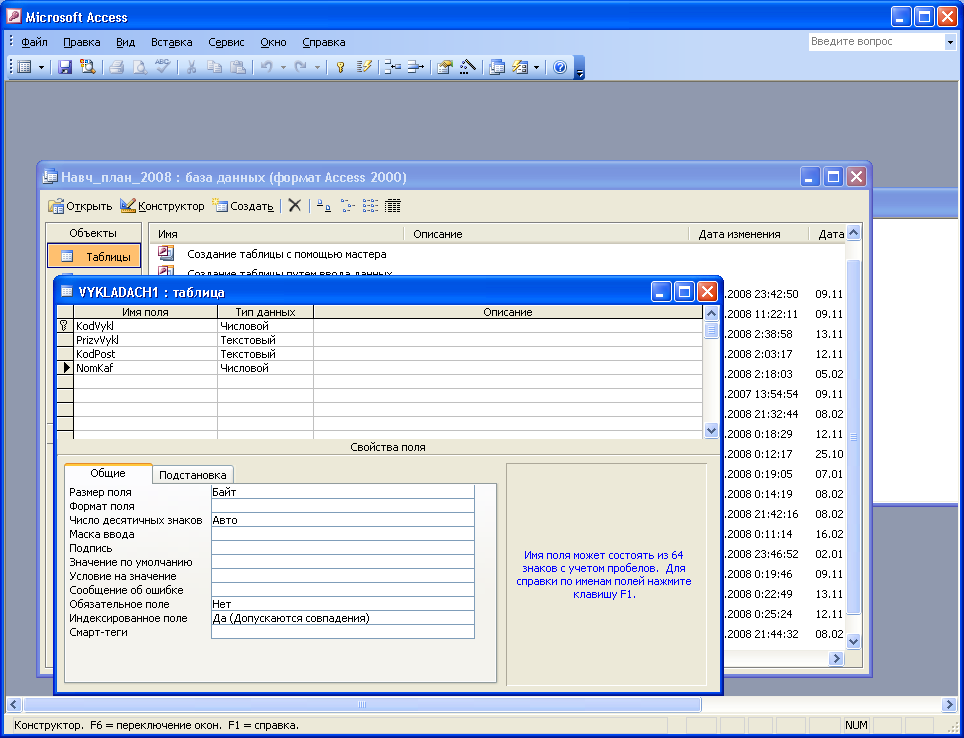The width and height of the screenshot is (964, 738).
Task: Select the KodPost field name cell
Action: tap(145, 354)
